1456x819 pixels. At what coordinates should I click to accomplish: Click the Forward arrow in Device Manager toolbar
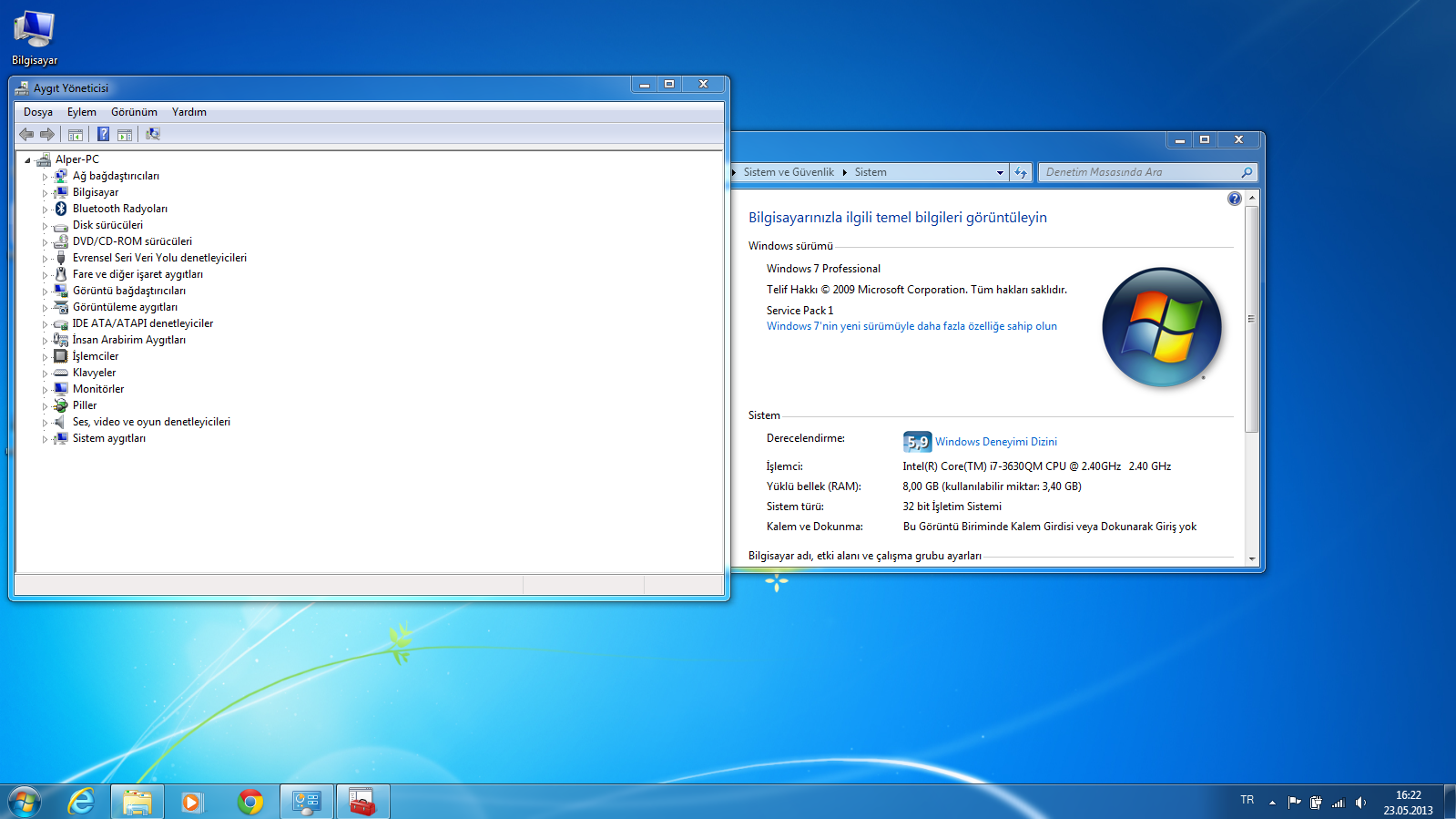point(47,134)
